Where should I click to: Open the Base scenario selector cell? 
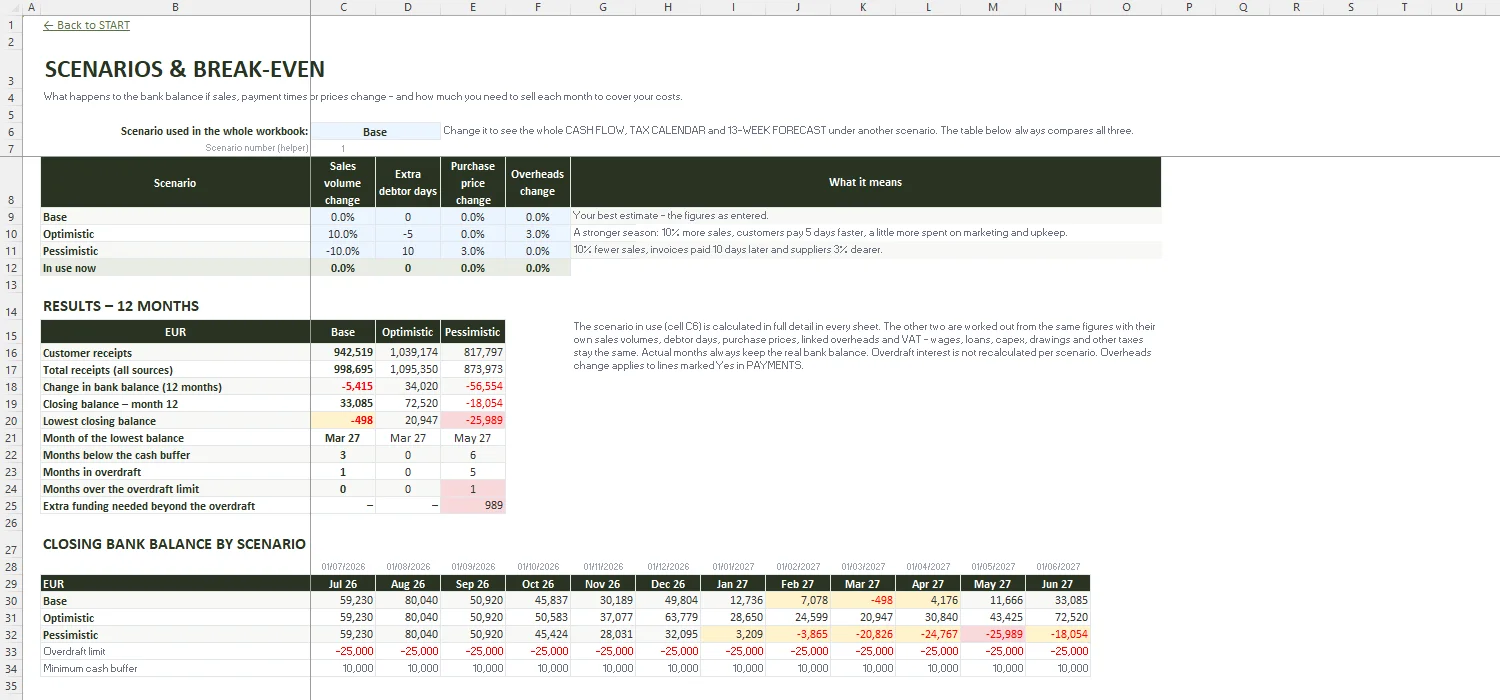375,131
